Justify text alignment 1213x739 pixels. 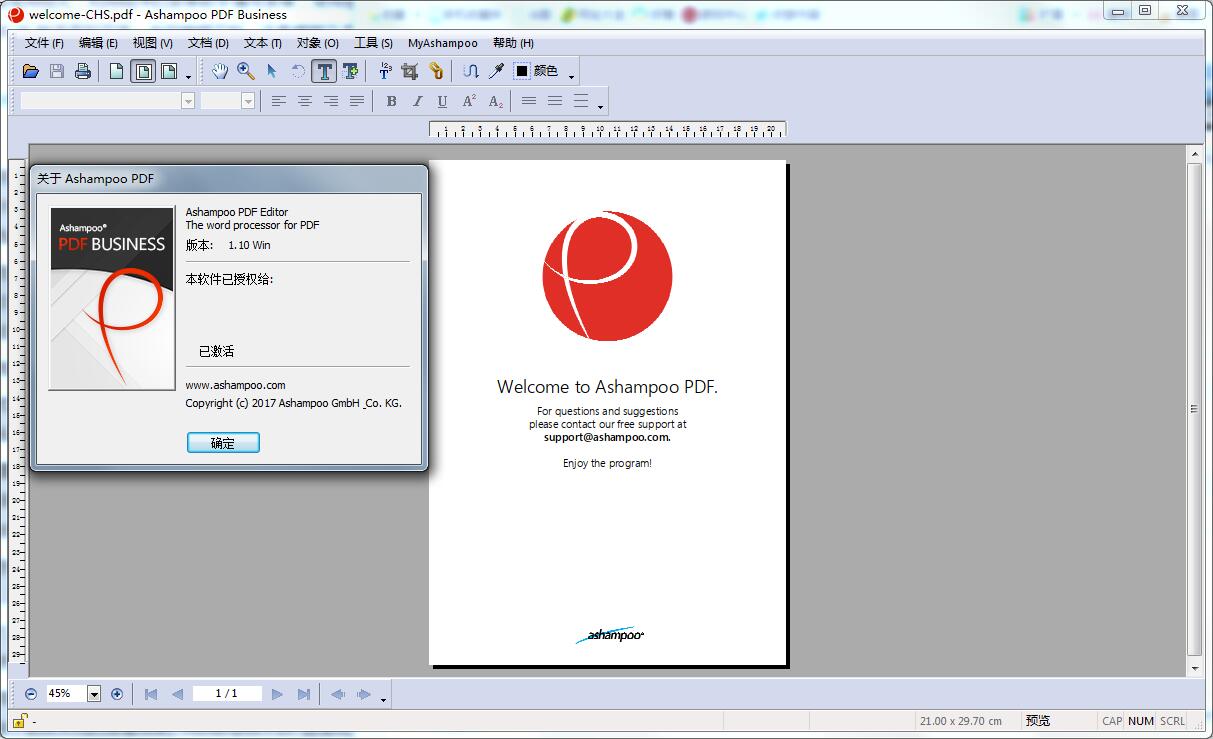[357, 101]
